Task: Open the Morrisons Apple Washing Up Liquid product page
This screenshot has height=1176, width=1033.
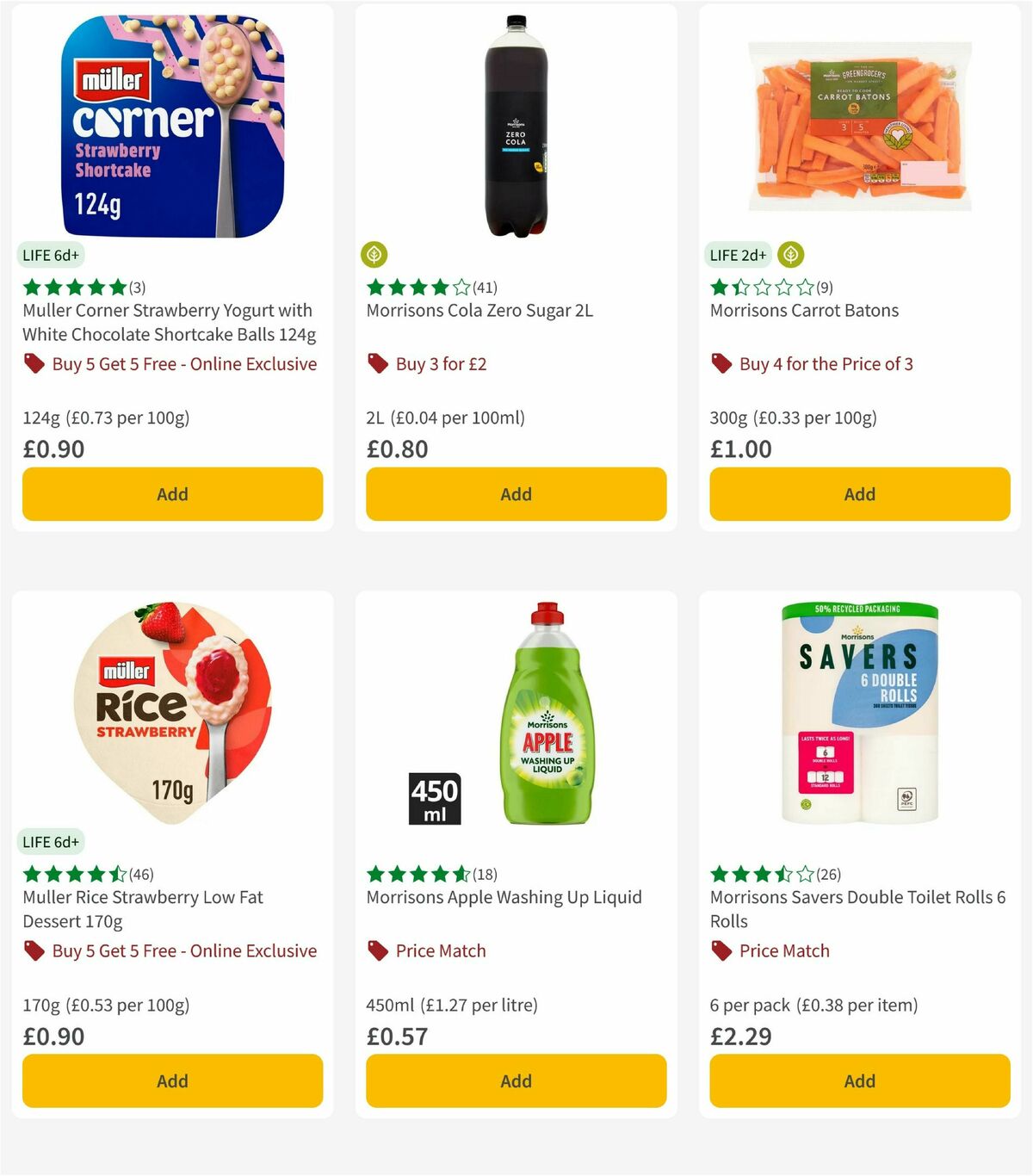Action: coord(504,896)
